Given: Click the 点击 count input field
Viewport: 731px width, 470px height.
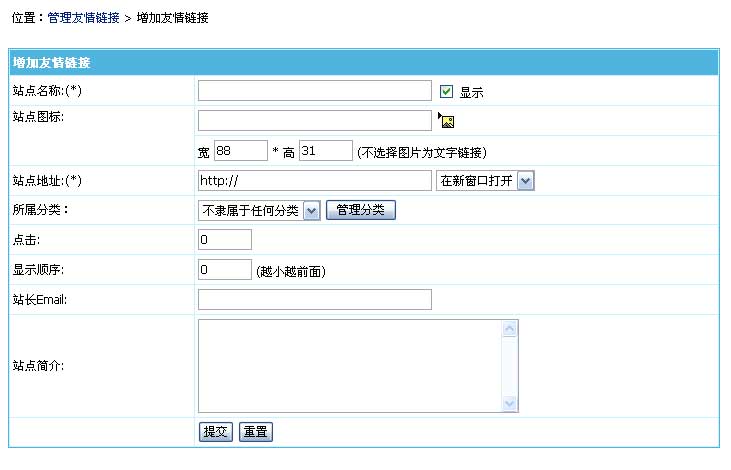Looking at the screenshot, I should (225, 240).
